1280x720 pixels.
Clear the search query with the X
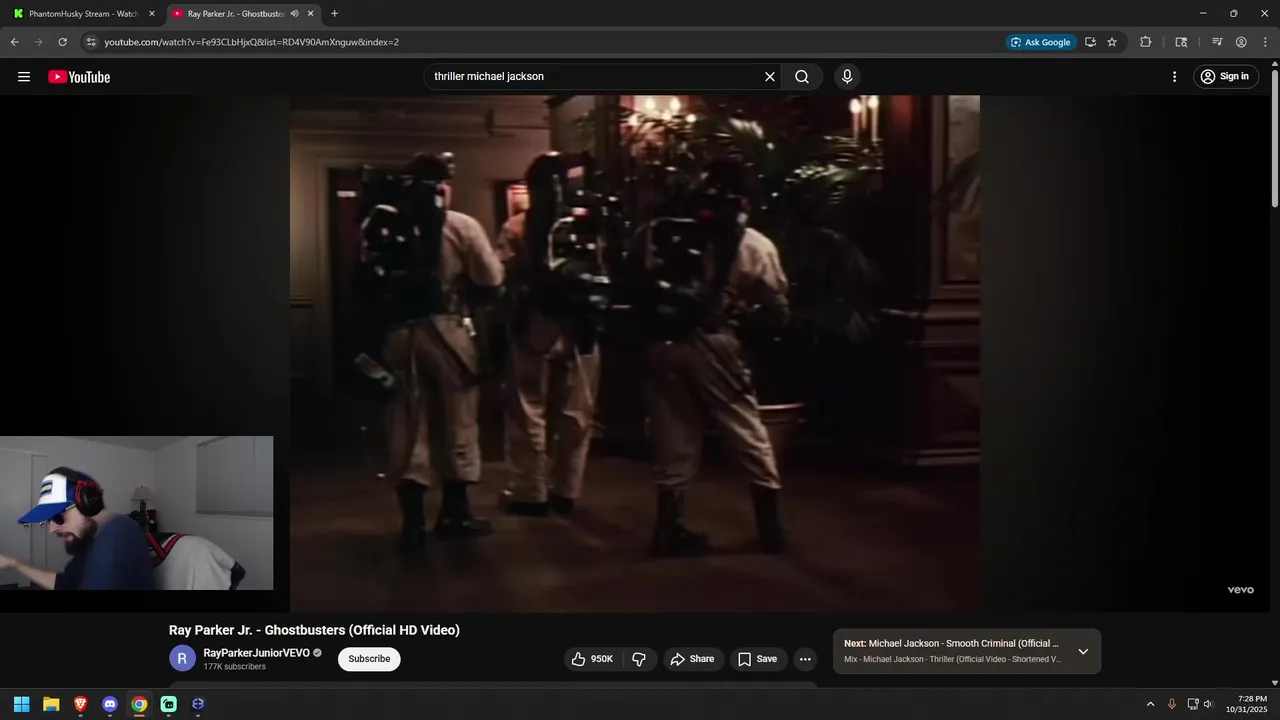coord(770,77)
